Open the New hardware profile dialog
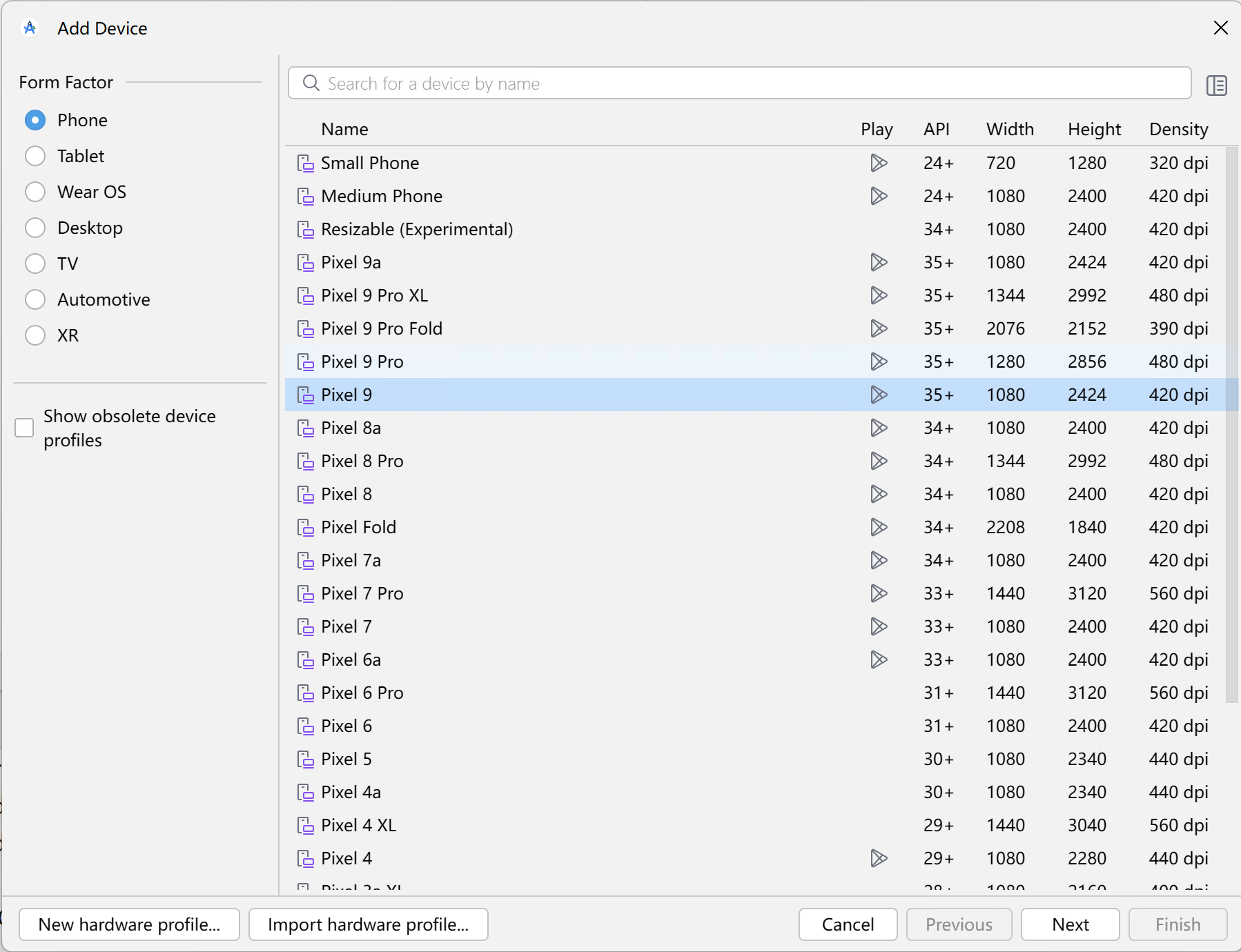This screenshot has width=1241, height=952. click(x=129, y=924)
